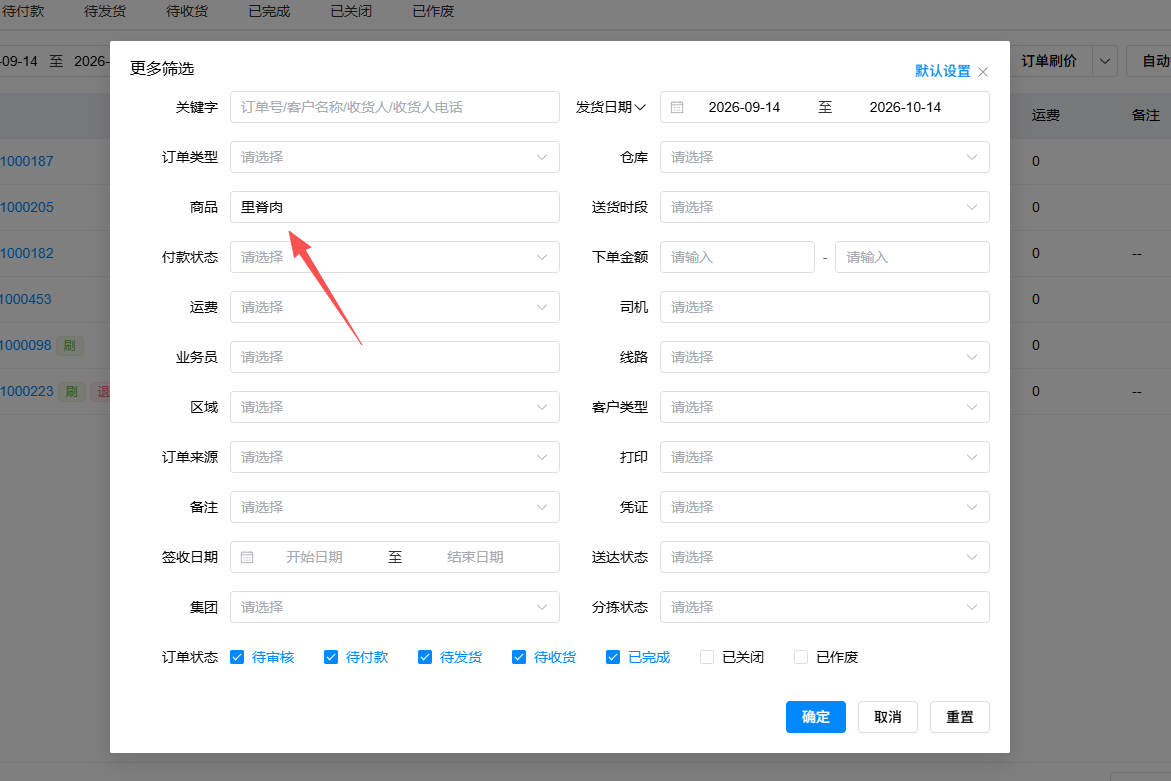Open the 订单类型 dropdown
1171x781 pixels.
click(x=394, y=158)
